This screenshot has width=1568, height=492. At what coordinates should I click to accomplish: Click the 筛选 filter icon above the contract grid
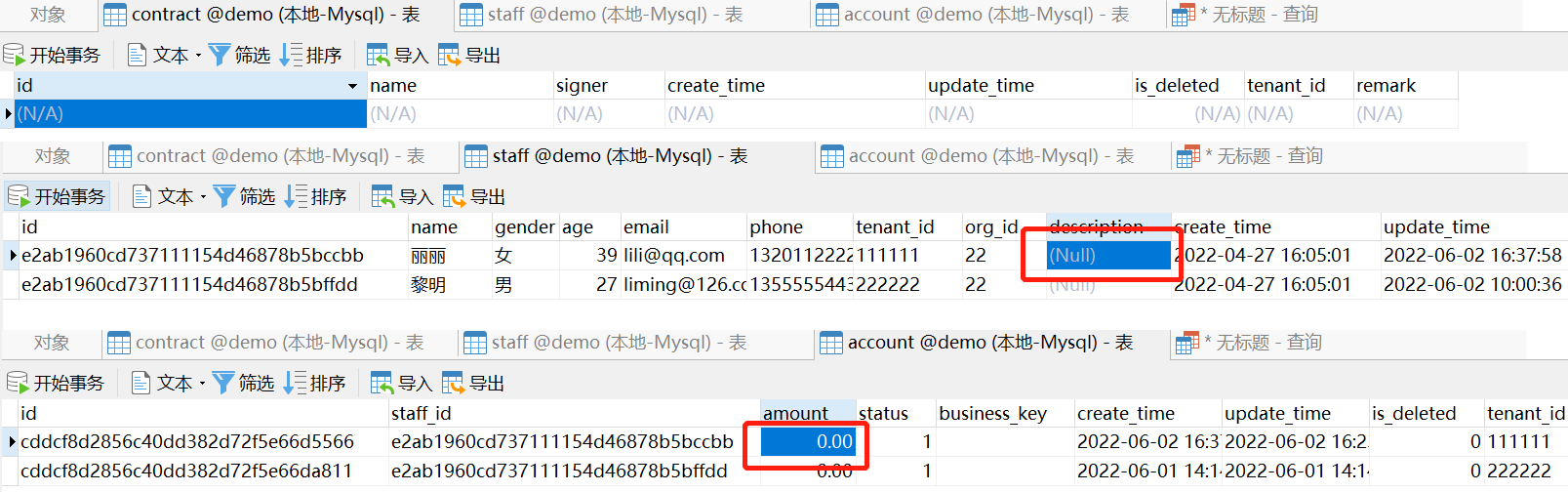click(221, 56)
